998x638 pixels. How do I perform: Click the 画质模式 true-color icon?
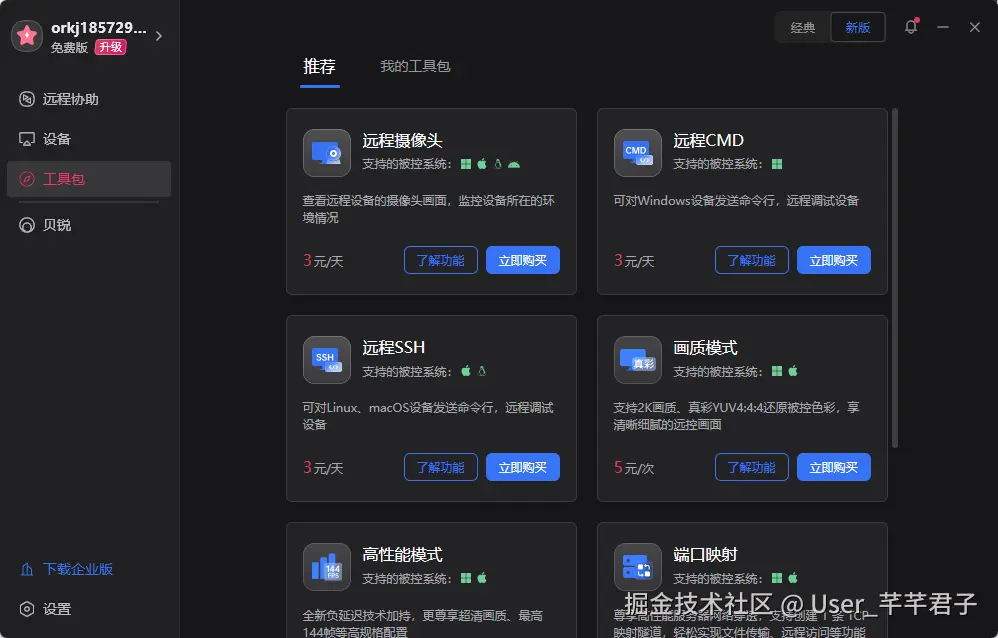638,360
